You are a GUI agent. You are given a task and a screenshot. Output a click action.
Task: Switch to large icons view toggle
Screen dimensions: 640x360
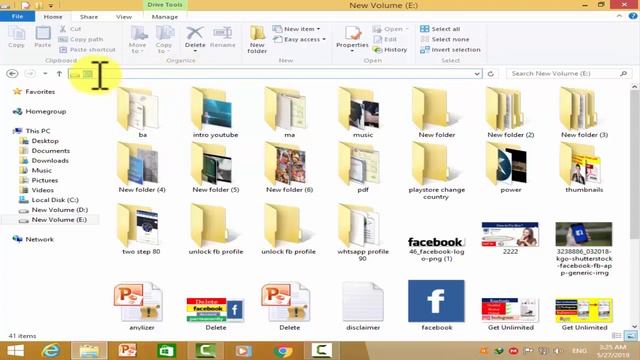click(x=631, y=336)
